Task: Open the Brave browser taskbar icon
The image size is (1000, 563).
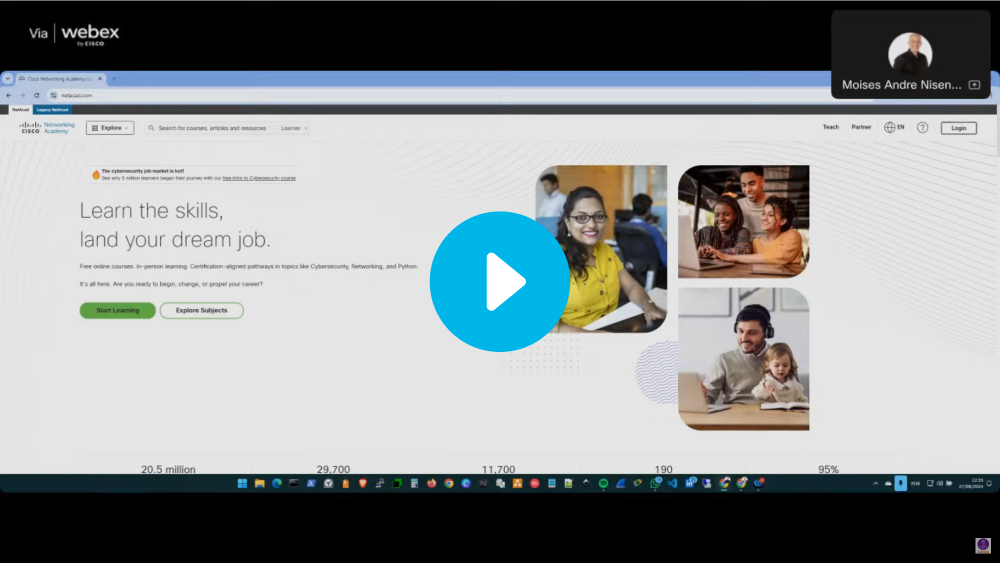Action: (x=363, y=483)
